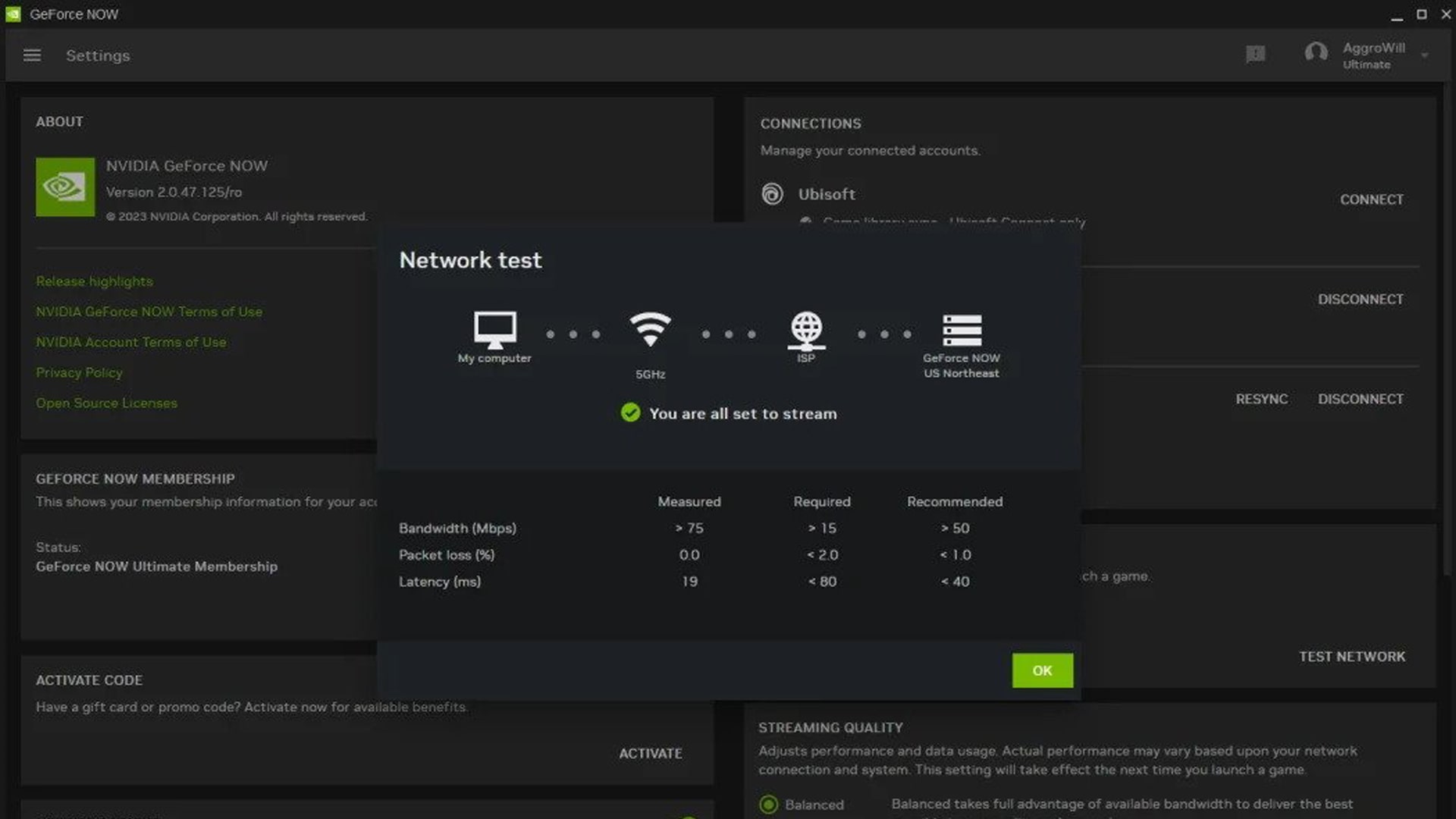This screenshot has height=819, width=1456.
Task: Click the 'Version 2.0.47.125/ro' text
Action: point(174,192)
